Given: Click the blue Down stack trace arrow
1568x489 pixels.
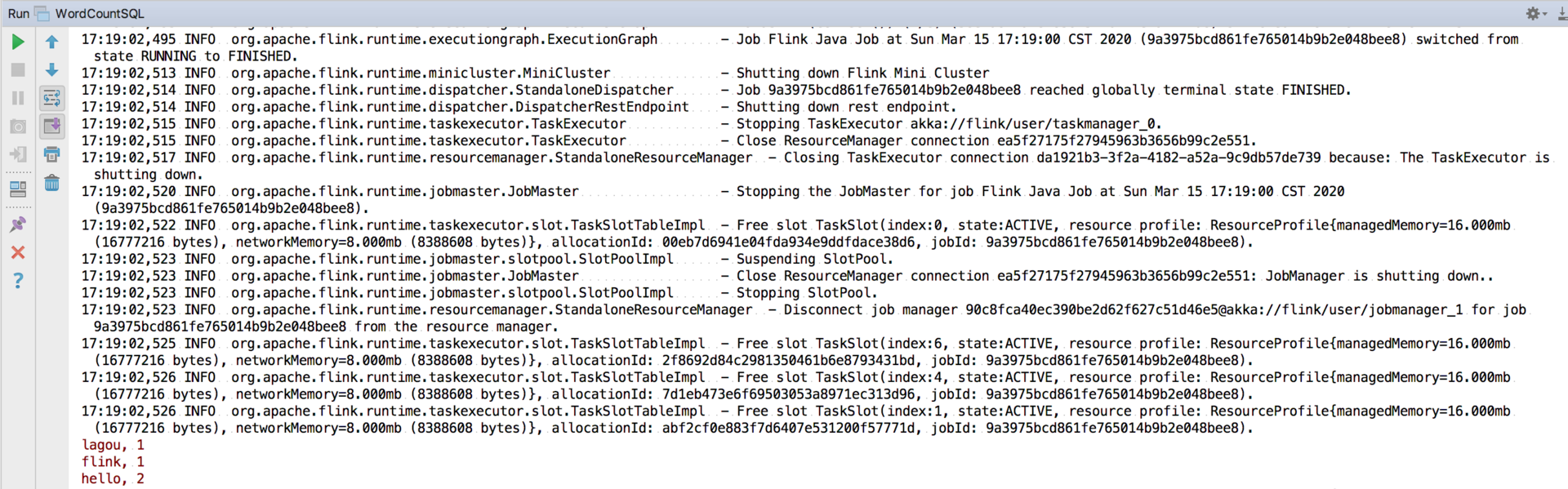Looking at the screenshot, I should point(51,70).
